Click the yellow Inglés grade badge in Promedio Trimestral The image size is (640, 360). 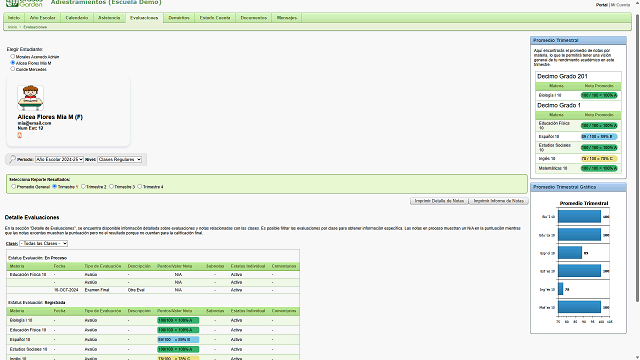[x=599, y=158]
